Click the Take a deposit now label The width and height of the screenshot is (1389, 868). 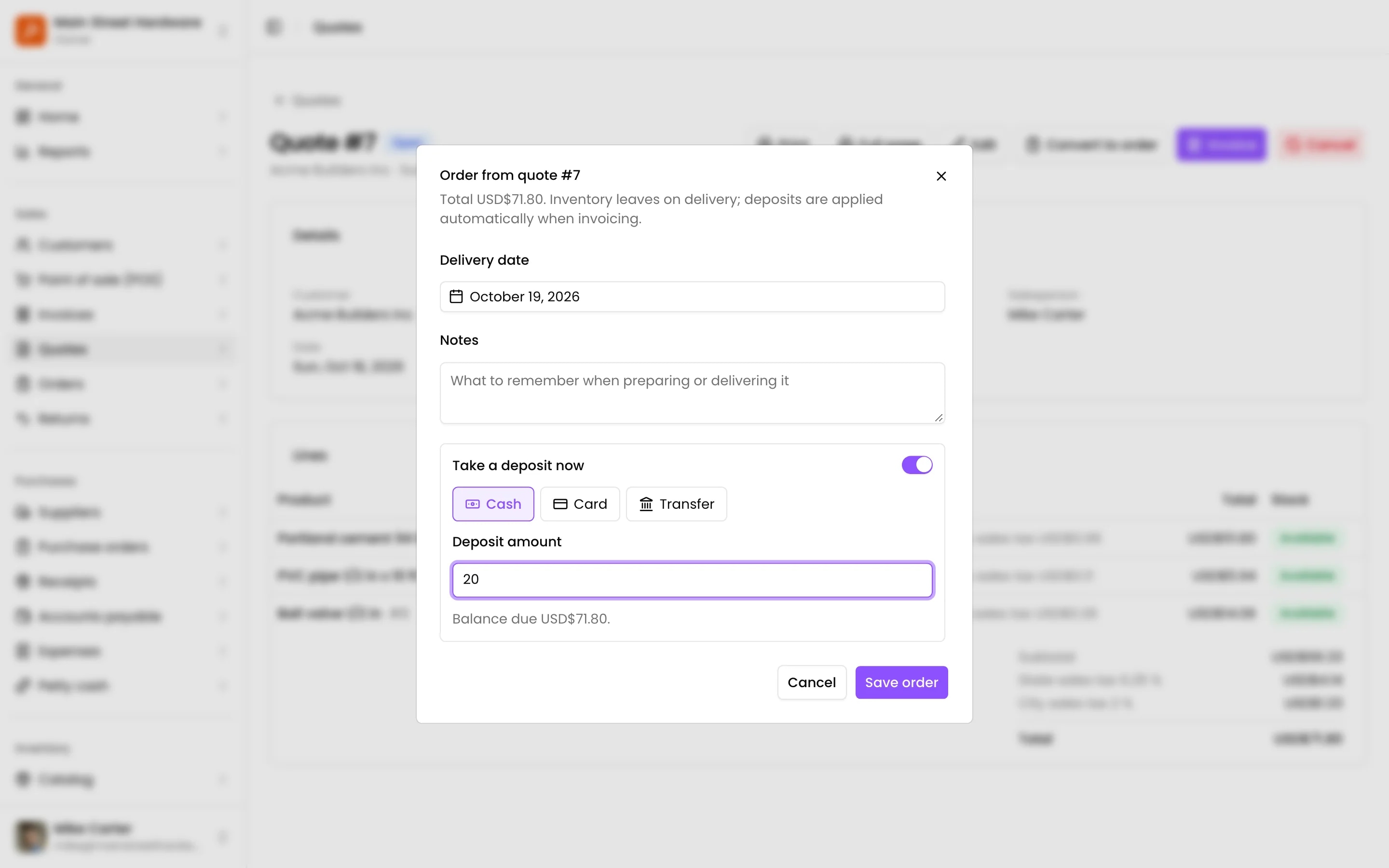pyautogui.click(x=517, y=465)
